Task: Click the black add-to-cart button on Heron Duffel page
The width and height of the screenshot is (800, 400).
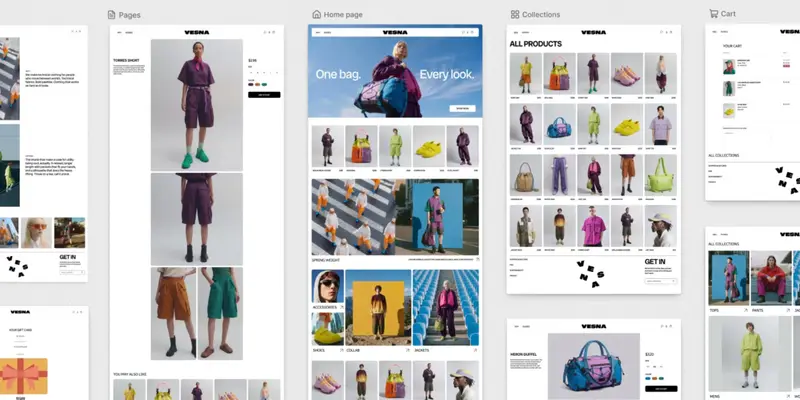Action: (661, 389)
